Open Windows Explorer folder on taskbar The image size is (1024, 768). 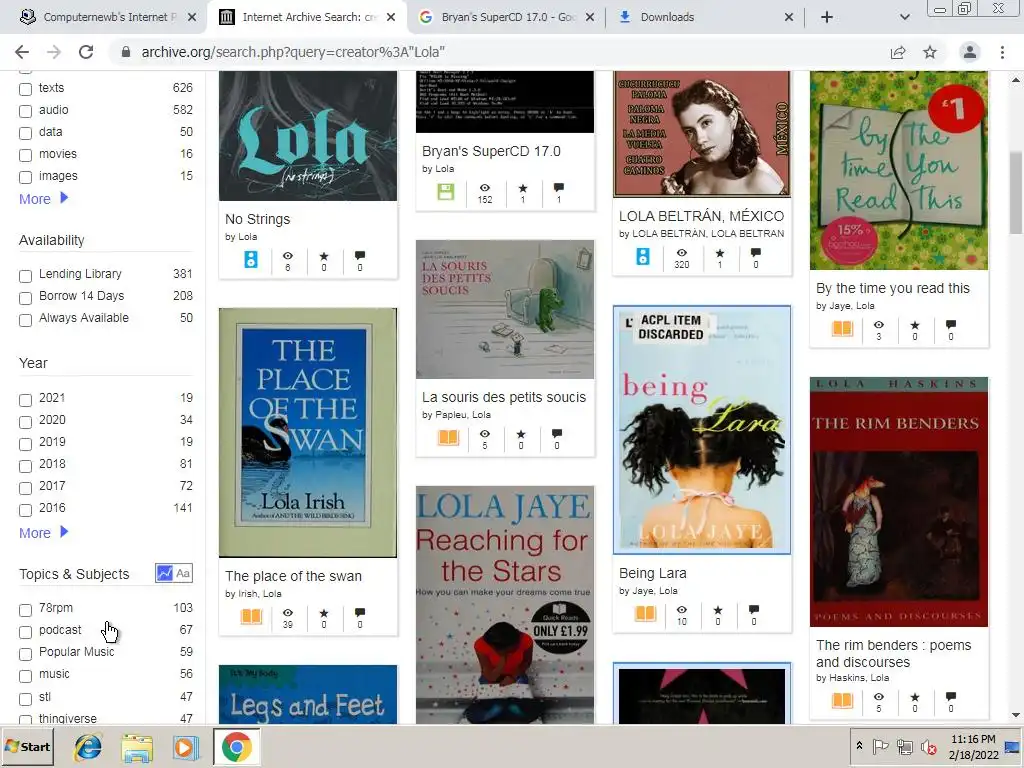(x=137, y=747)
